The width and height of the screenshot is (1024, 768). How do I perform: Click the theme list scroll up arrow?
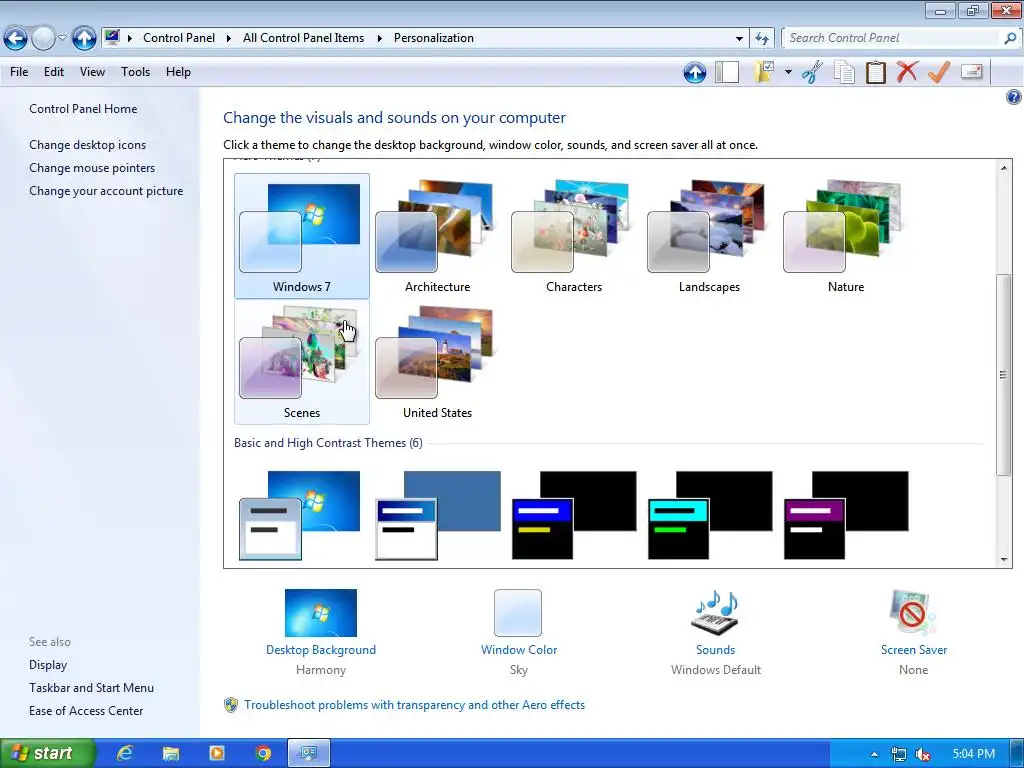tap(1004, 168)
